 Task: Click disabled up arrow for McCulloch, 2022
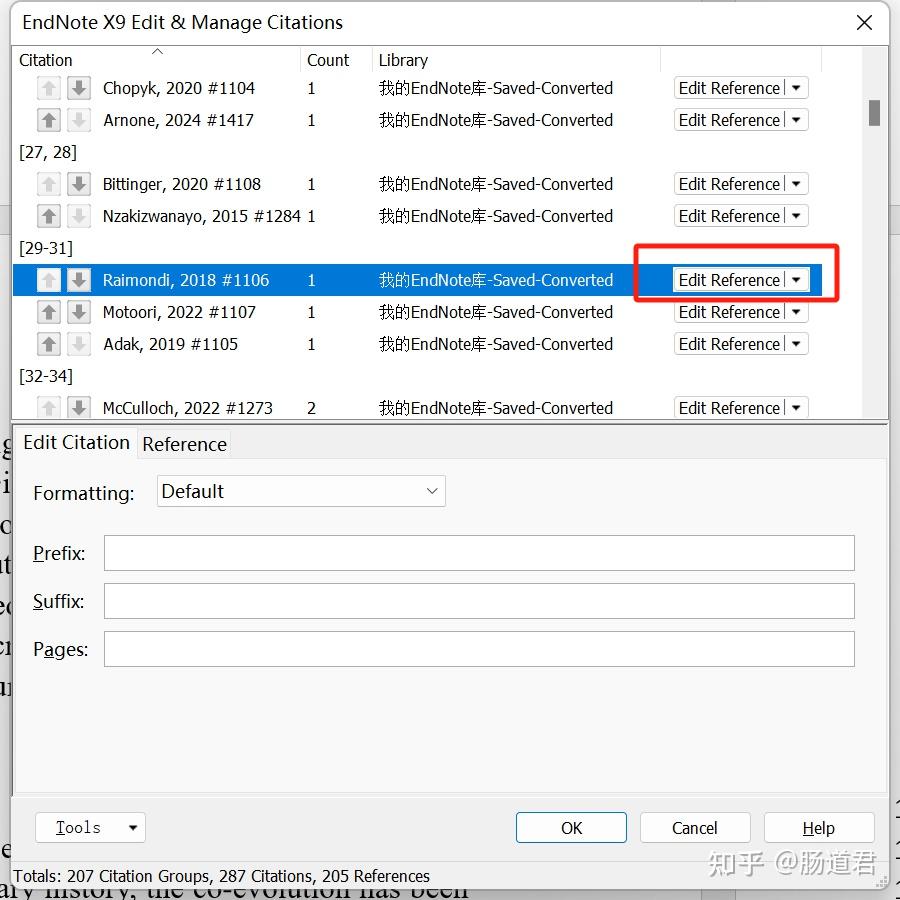click(49, 408)
